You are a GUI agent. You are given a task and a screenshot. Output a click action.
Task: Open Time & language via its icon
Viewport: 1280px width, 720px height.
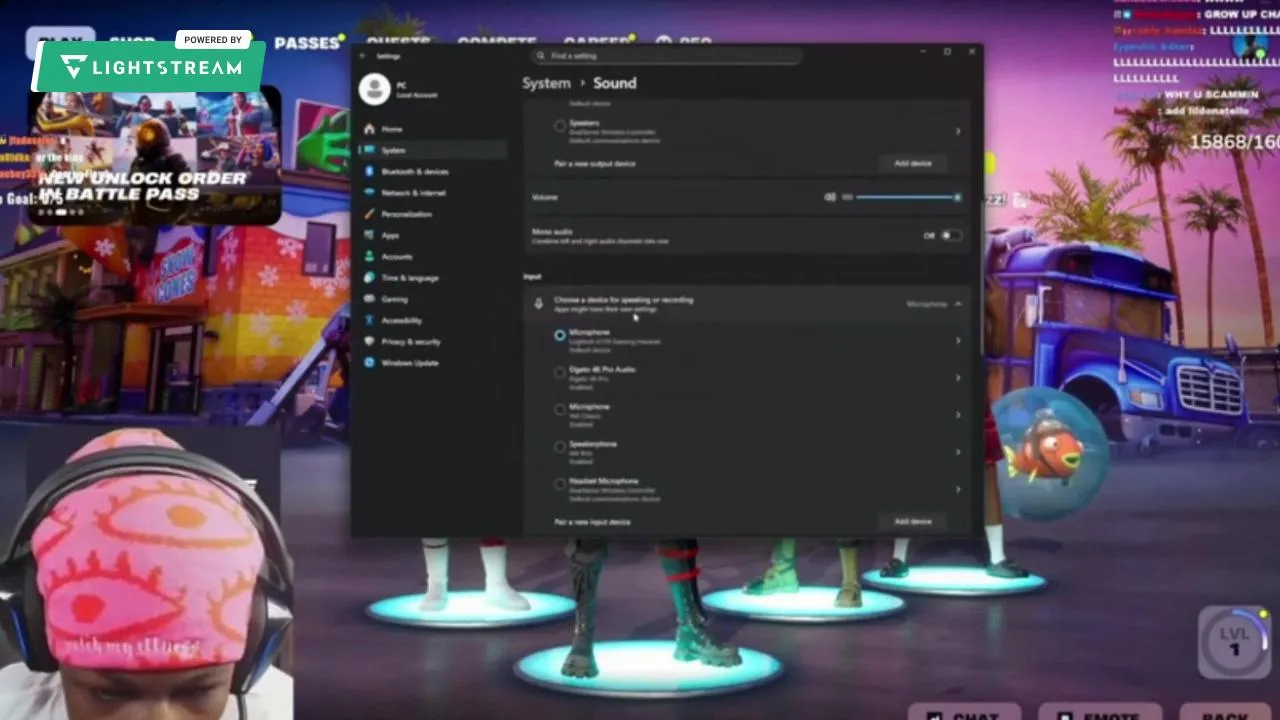point(370,277)
